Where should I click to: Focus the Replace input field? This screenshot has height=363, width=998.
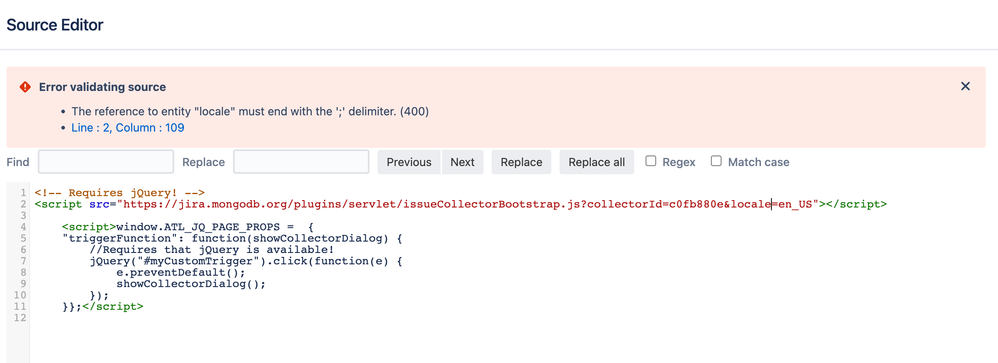point(301,162)
